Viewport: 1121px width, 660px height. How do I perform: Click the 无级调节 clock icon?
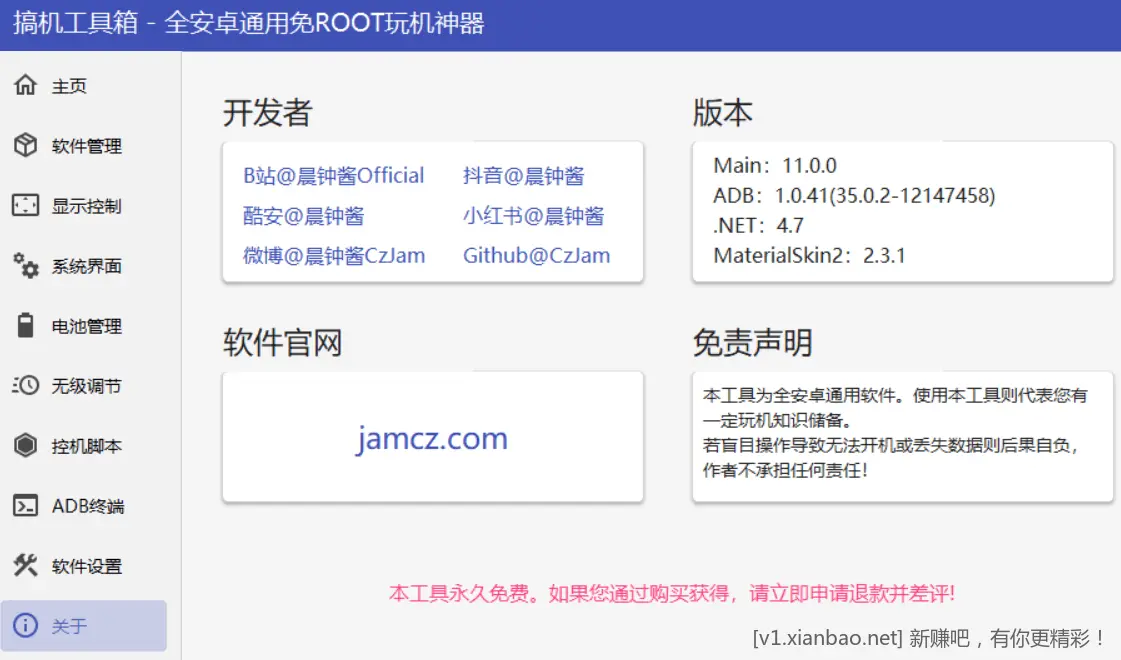click(x=25, y=386)
